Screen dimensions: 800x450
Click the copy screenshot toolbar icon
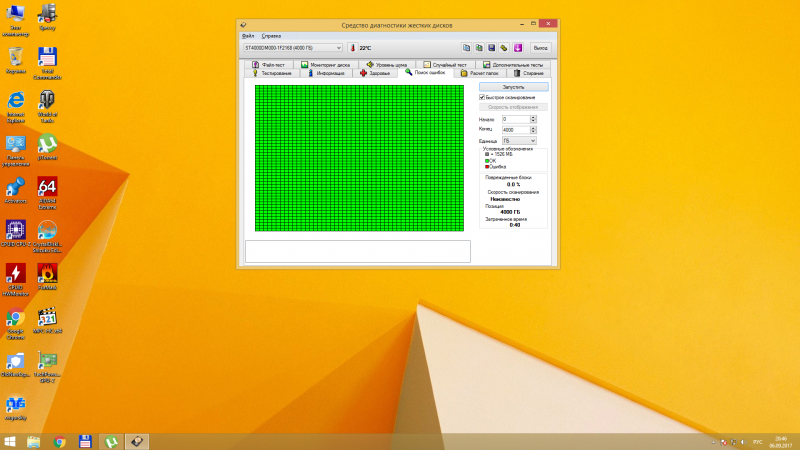479,48
